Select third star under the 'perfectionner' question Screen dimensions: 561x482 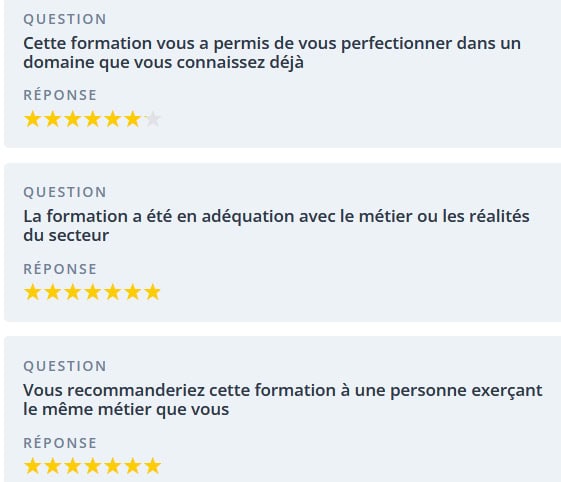(x=73, y=119)
